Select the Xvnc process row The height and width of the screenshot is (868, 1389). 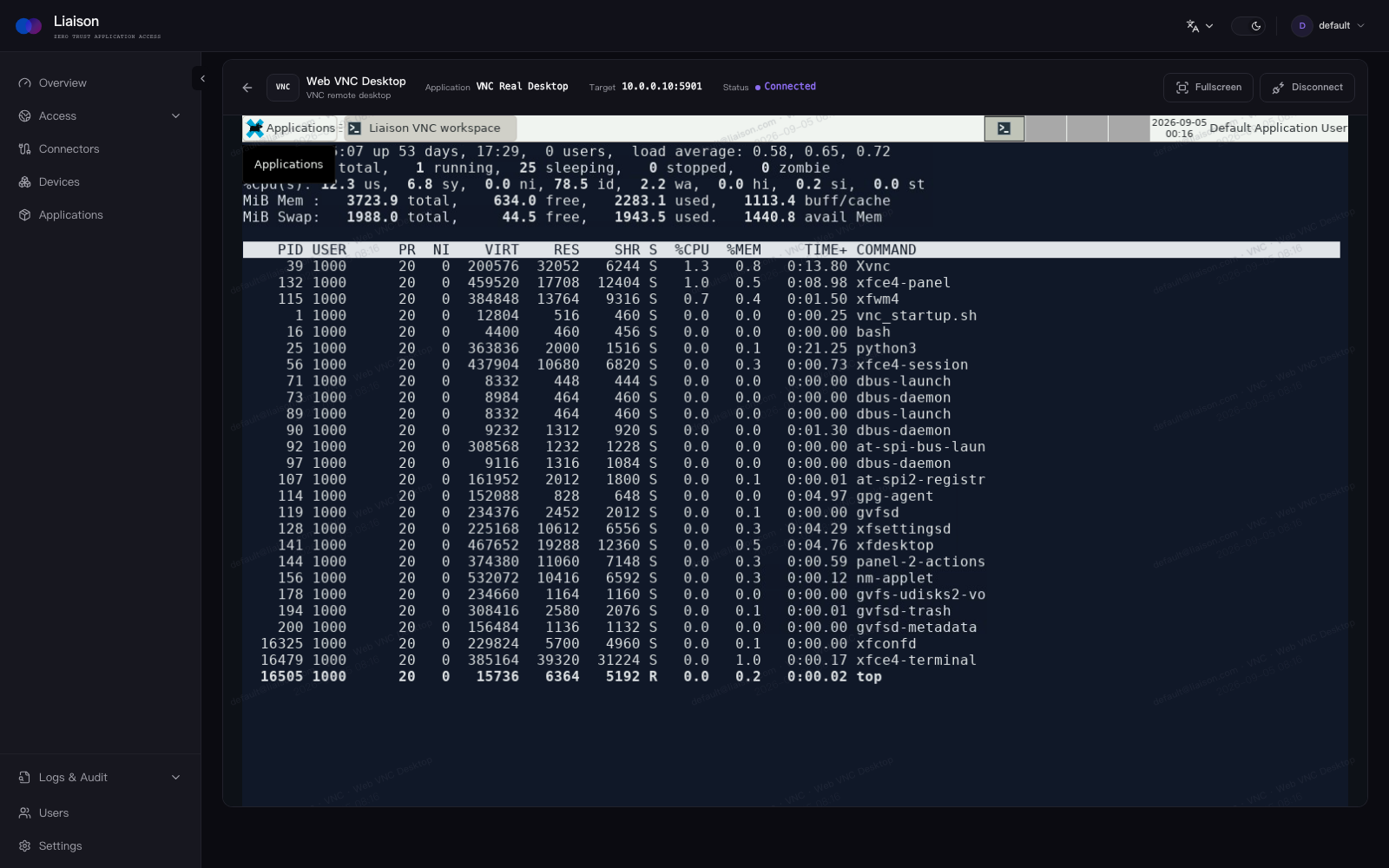click(x=791, y=266)
